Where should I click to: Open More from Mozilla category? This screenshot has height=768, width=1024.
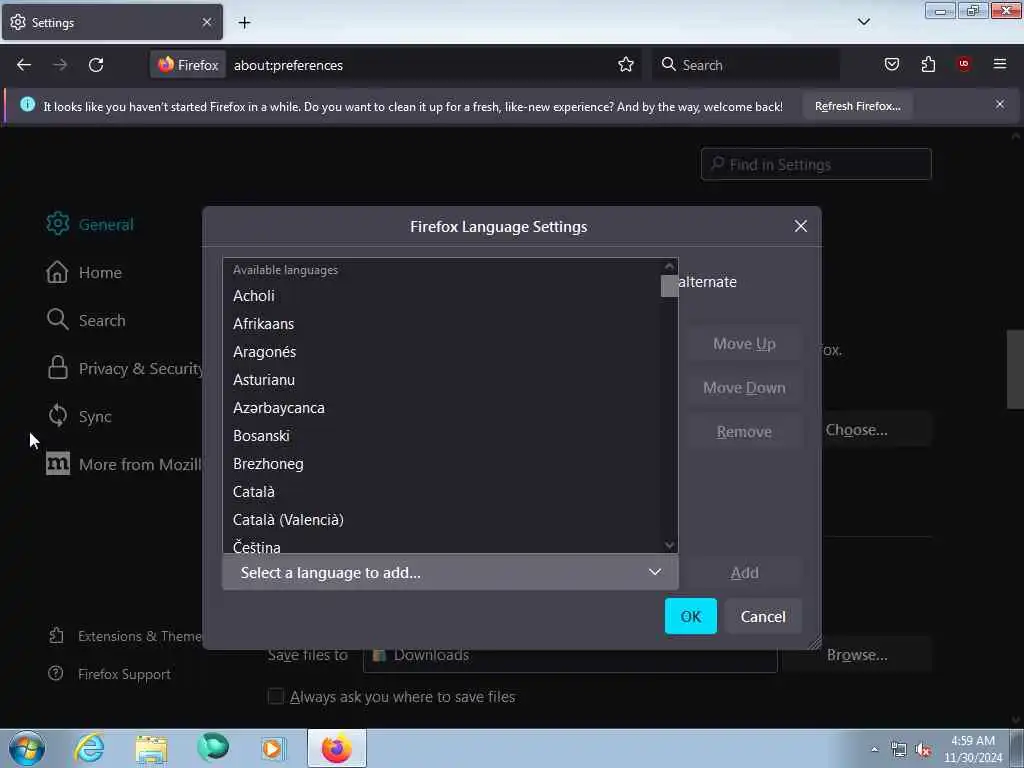pyautogui.click(x=124, y=464)
